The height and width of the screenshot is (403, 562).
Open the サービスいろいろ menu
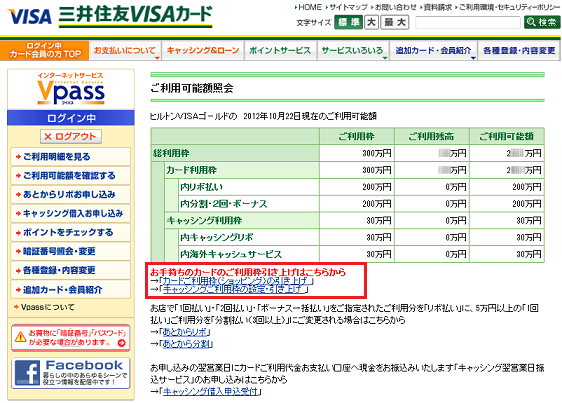tap(353, 51)
